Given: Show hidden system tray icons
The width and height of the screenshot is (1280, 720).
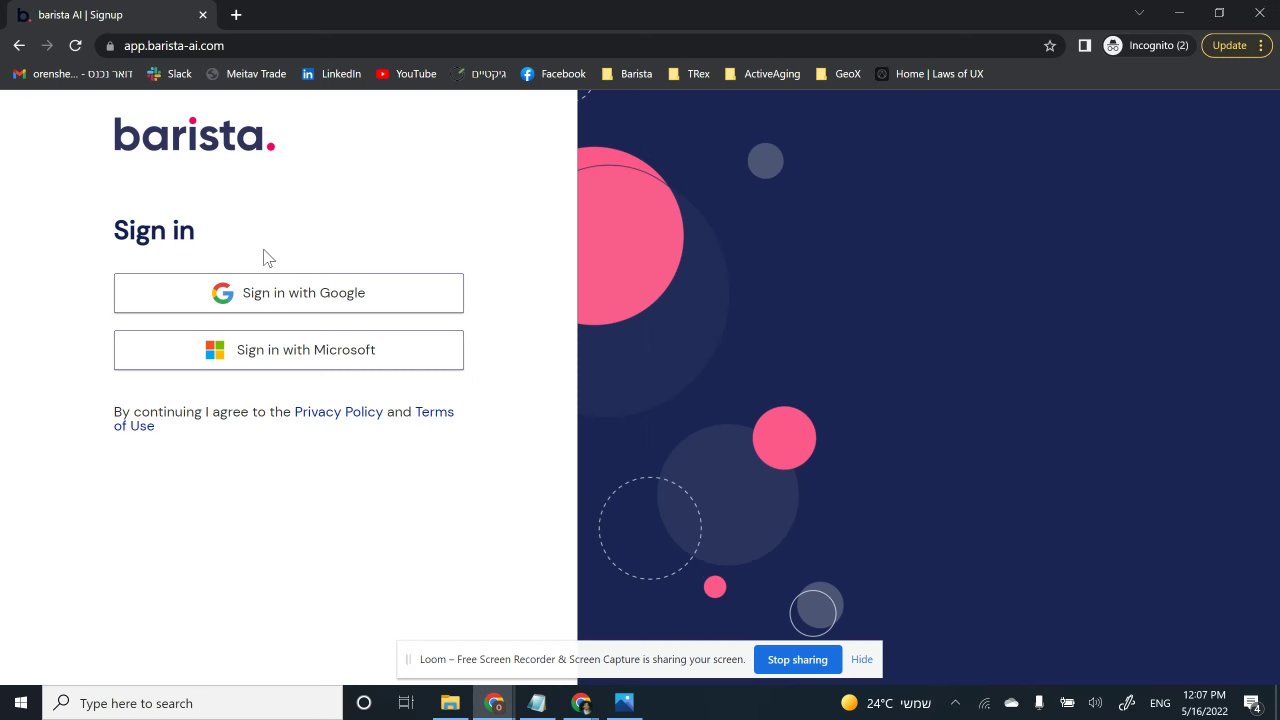Looking at the screenshot, I should click(x=955, y=703).
